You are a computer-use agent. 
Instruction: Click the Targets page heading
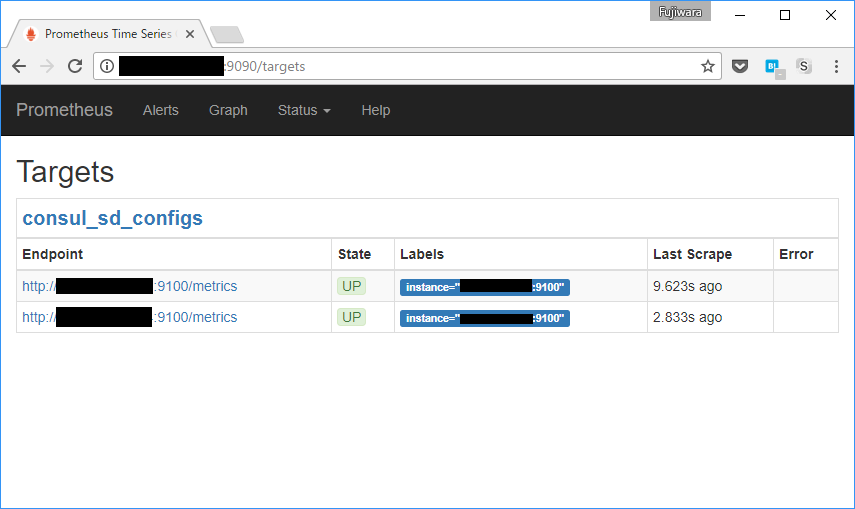65,172
